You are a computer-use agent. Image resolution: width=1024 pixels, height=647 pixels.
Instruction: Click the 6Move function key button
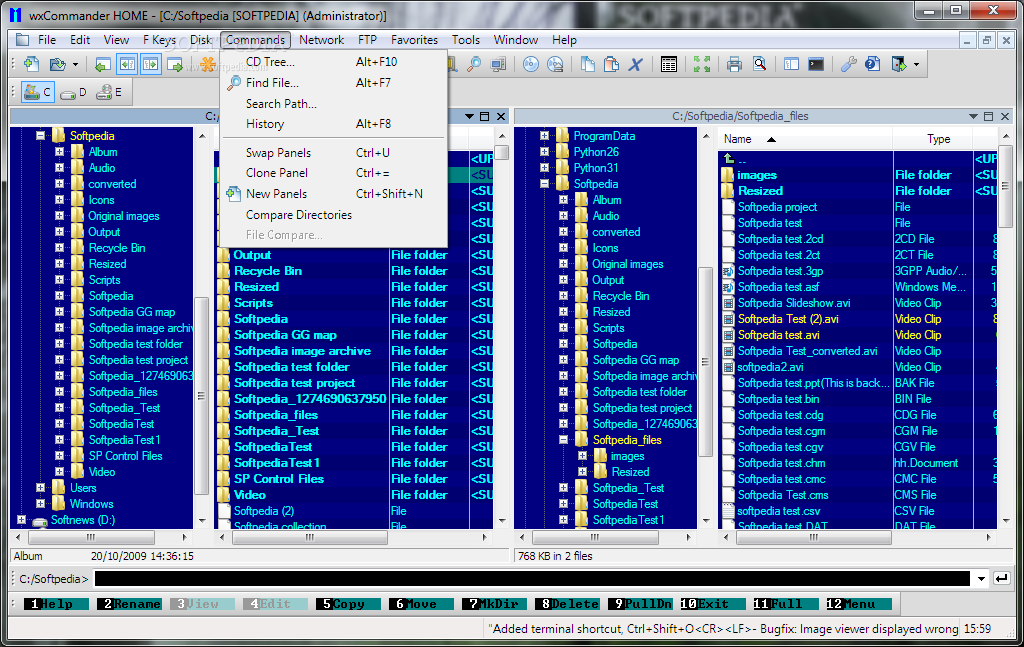421,604
